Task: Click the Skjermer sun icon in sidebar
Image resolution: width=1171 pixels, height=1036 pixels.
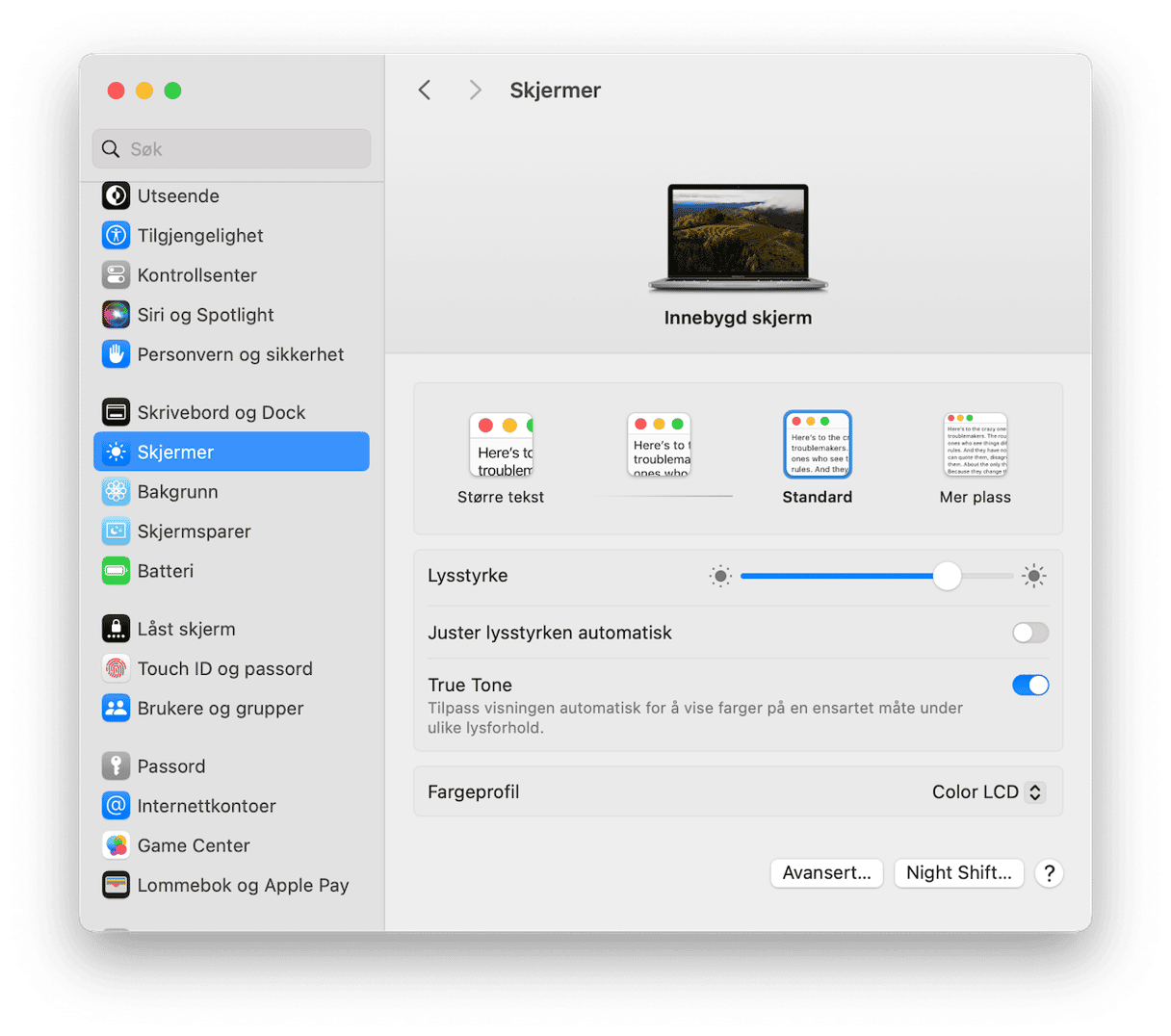Action: click(116, 452)
